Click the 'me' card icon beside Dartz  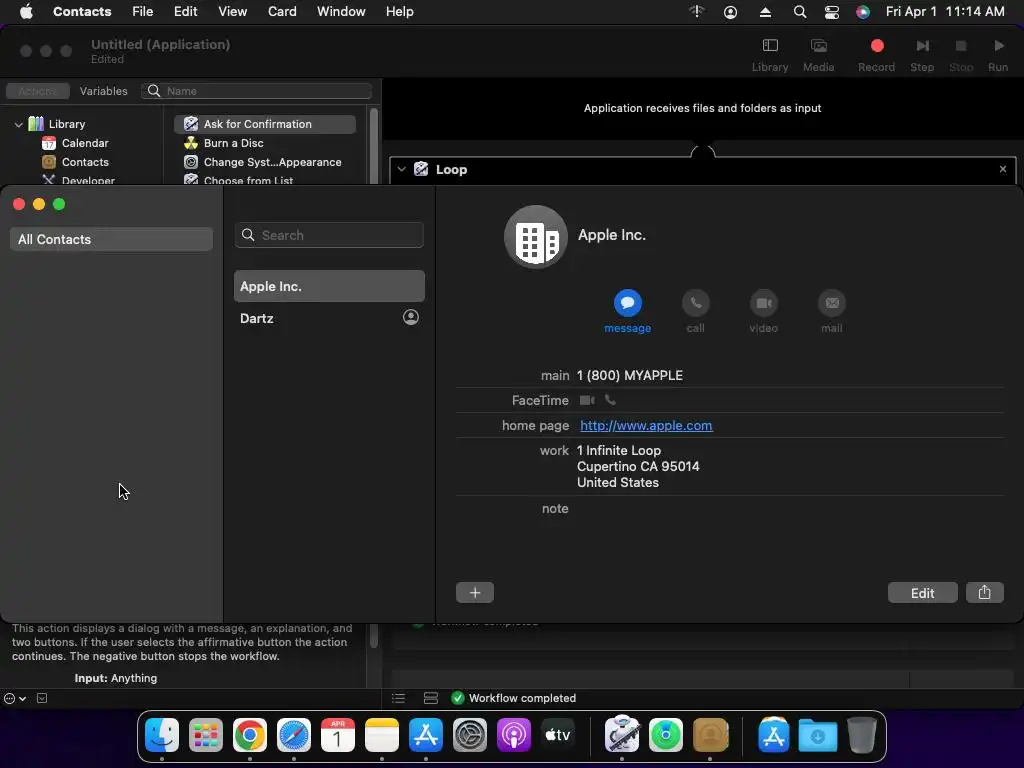[411, 317]
